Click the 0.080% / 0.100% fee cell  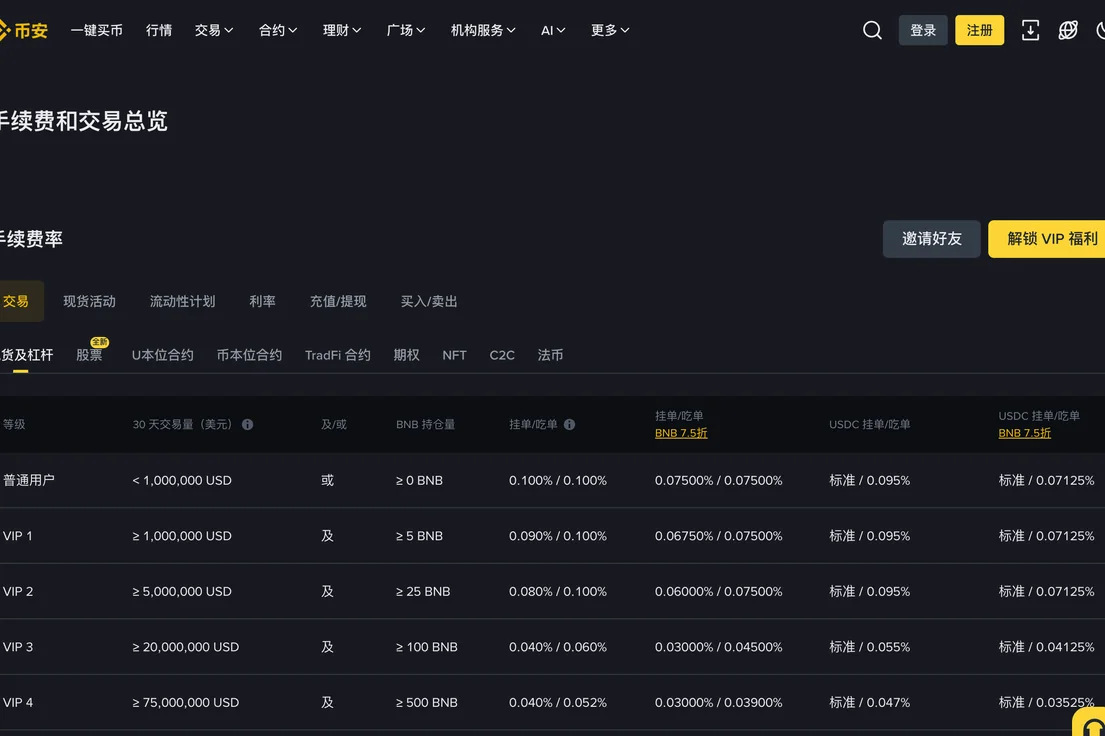pos(557,592)
